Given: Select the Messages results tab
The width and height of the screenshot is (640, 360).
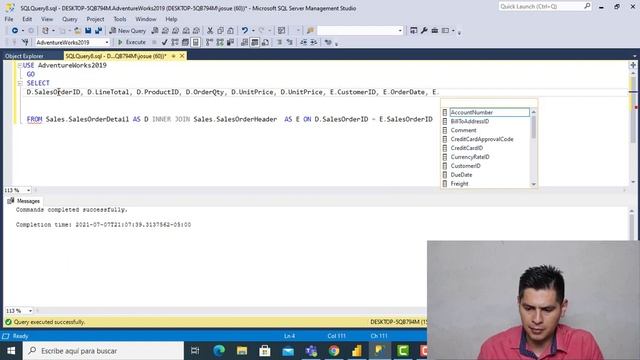Looking at the screenshot, I should click(24, 201).
